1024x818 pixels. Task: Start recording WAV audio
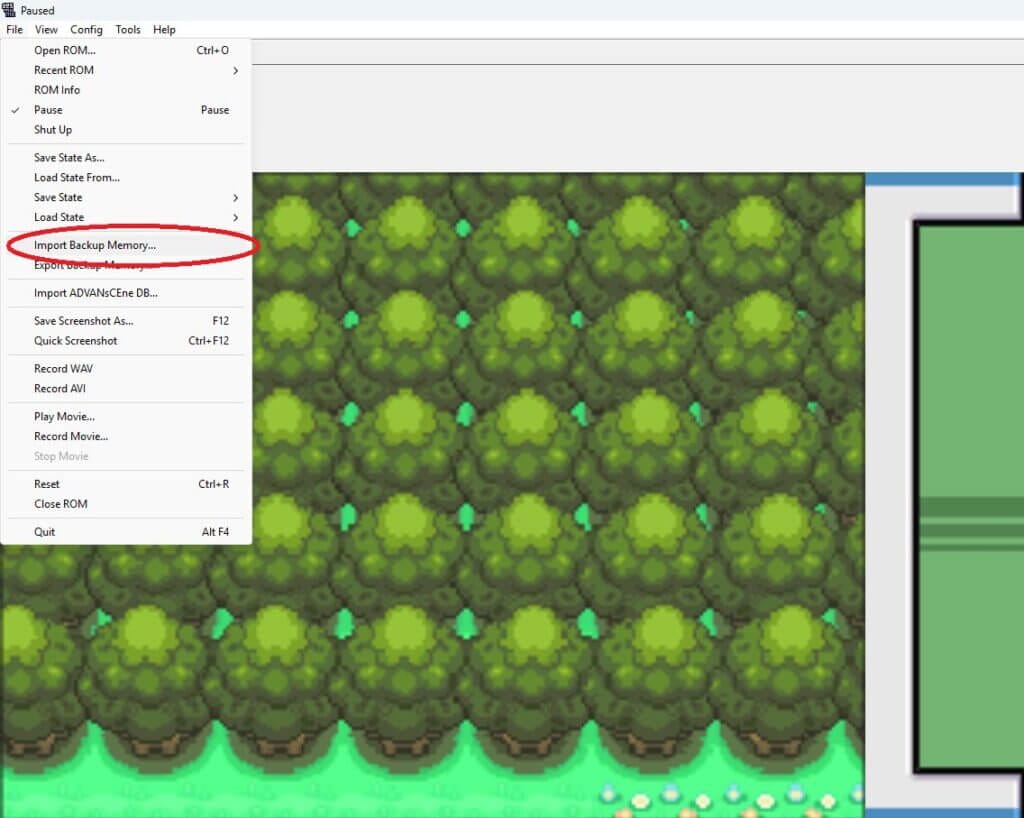(x=61, y=368)
